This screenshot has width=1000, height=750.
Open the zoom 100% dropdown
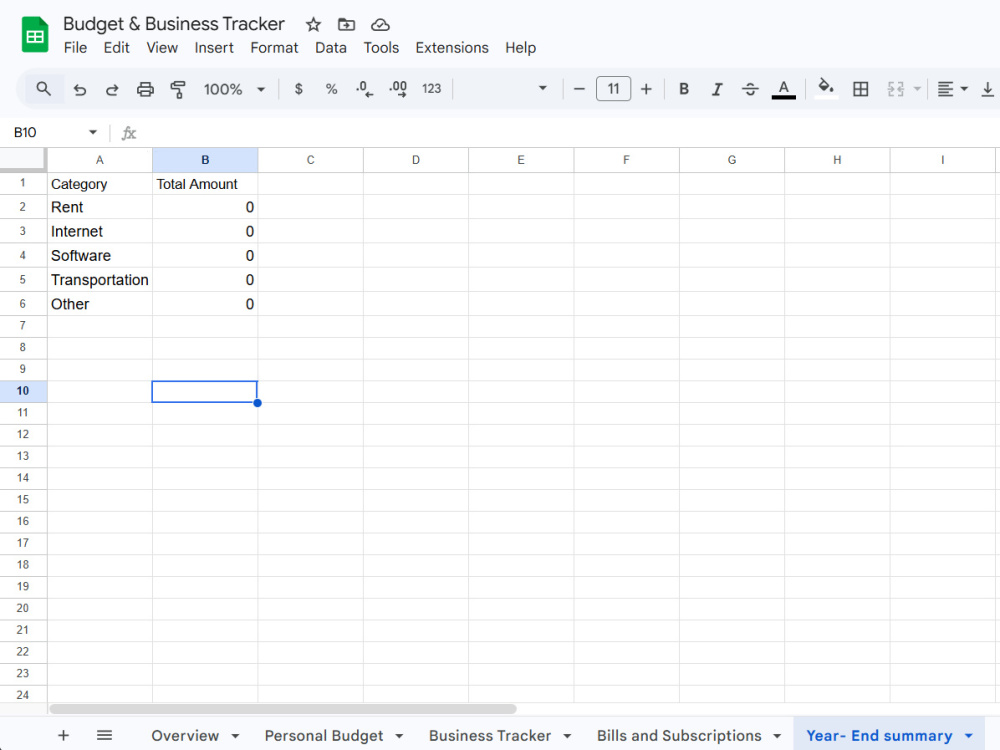click(234, 89)
